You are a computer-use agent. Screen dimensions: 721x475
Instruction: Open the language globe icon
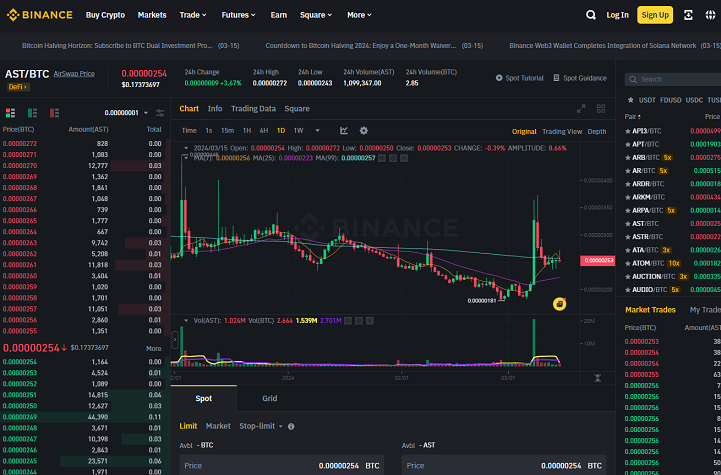tap(710, 15)
